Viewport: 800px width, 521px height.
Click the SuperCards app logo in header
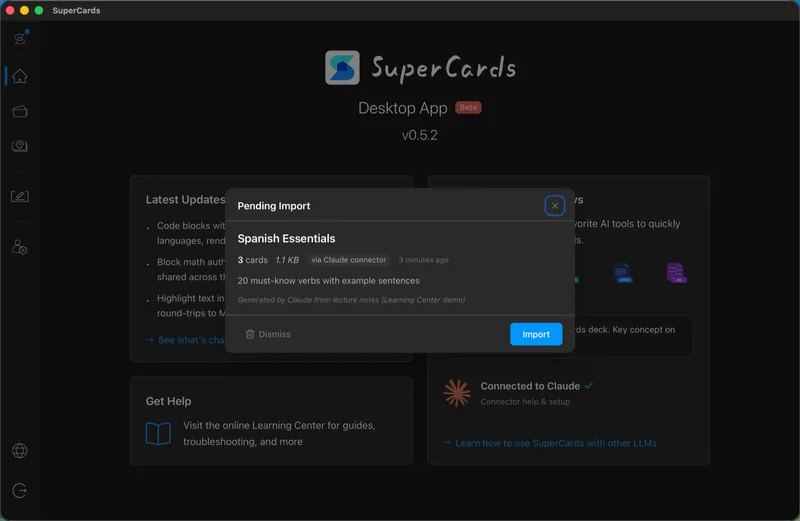click(342, 67)
